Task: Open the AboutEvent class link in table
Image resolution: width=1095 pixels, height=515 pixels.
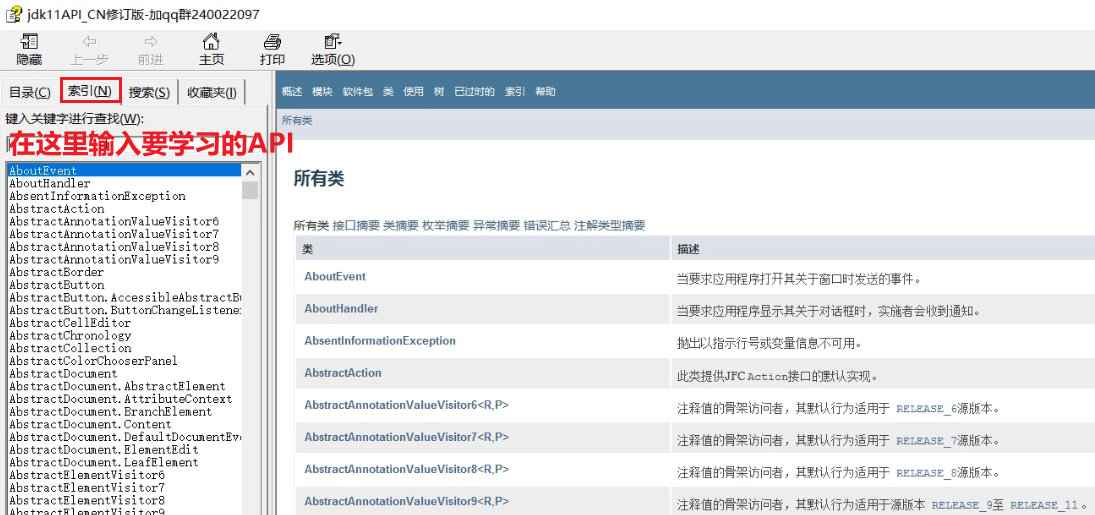Action: (335, 276)
